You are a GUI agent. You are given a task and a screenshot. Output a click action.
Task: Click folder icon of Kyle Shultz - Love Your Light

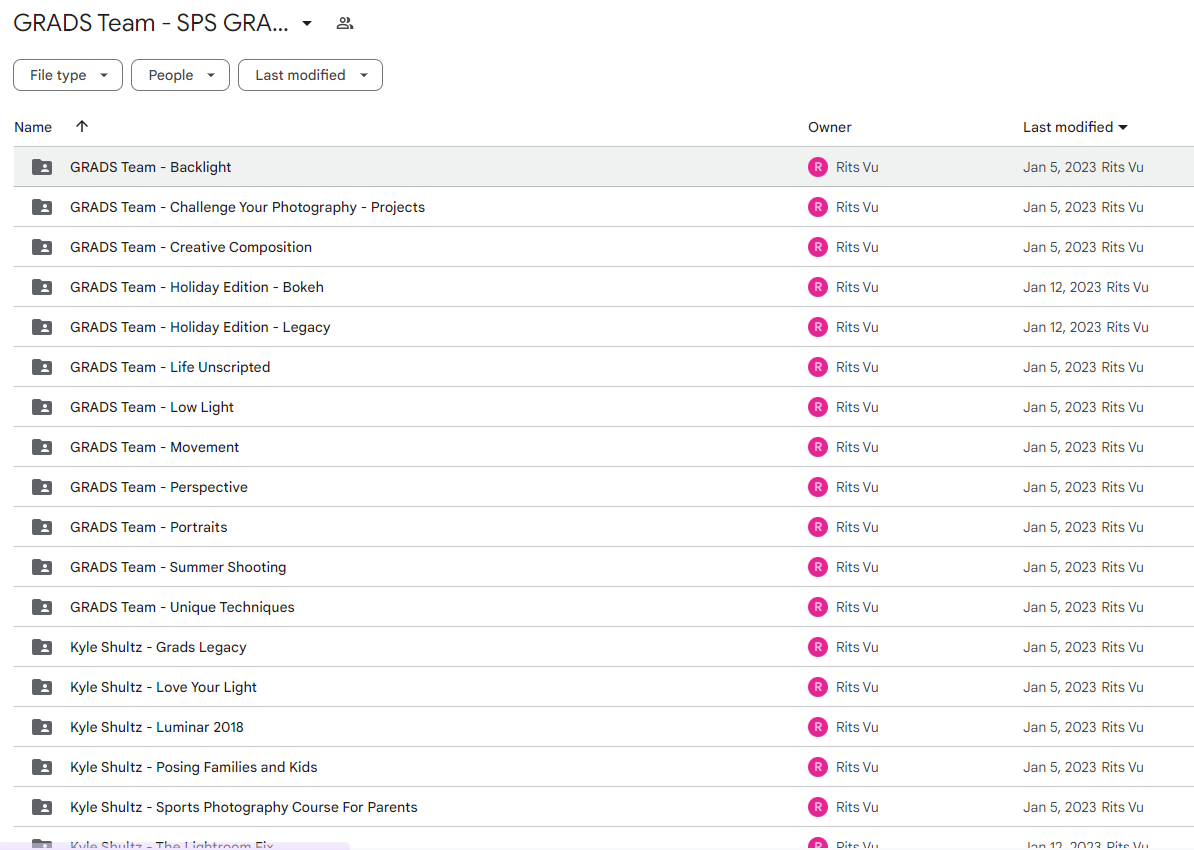pos(42,687)
